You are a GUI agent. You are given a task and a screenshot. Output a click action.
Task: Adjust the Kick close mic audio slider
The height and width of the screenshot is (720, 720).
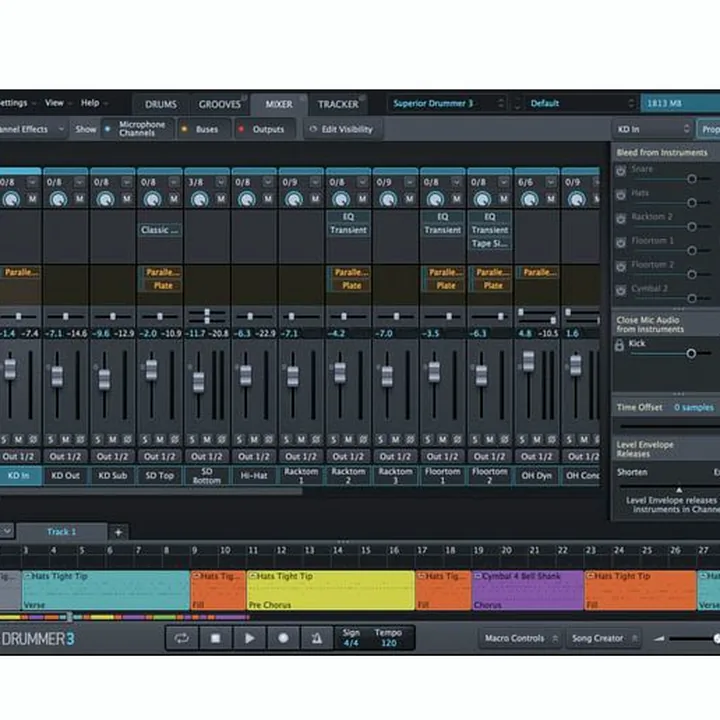click(690, 353)
